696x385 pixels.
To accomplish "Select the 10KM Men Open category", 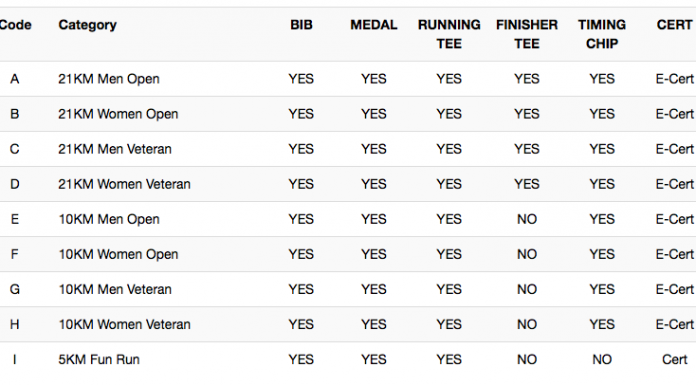I will [x=109, y=219].
